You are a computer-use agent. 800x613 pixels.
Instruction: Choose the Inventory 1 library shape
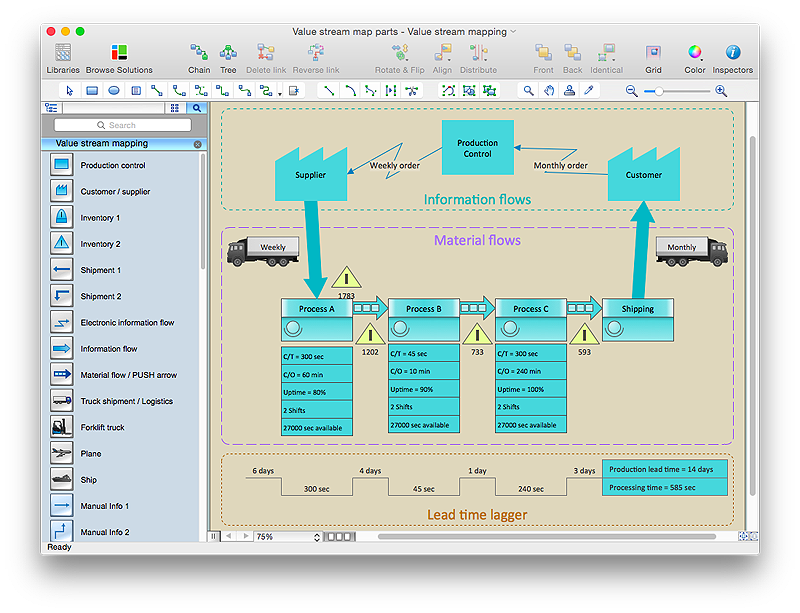62,218
